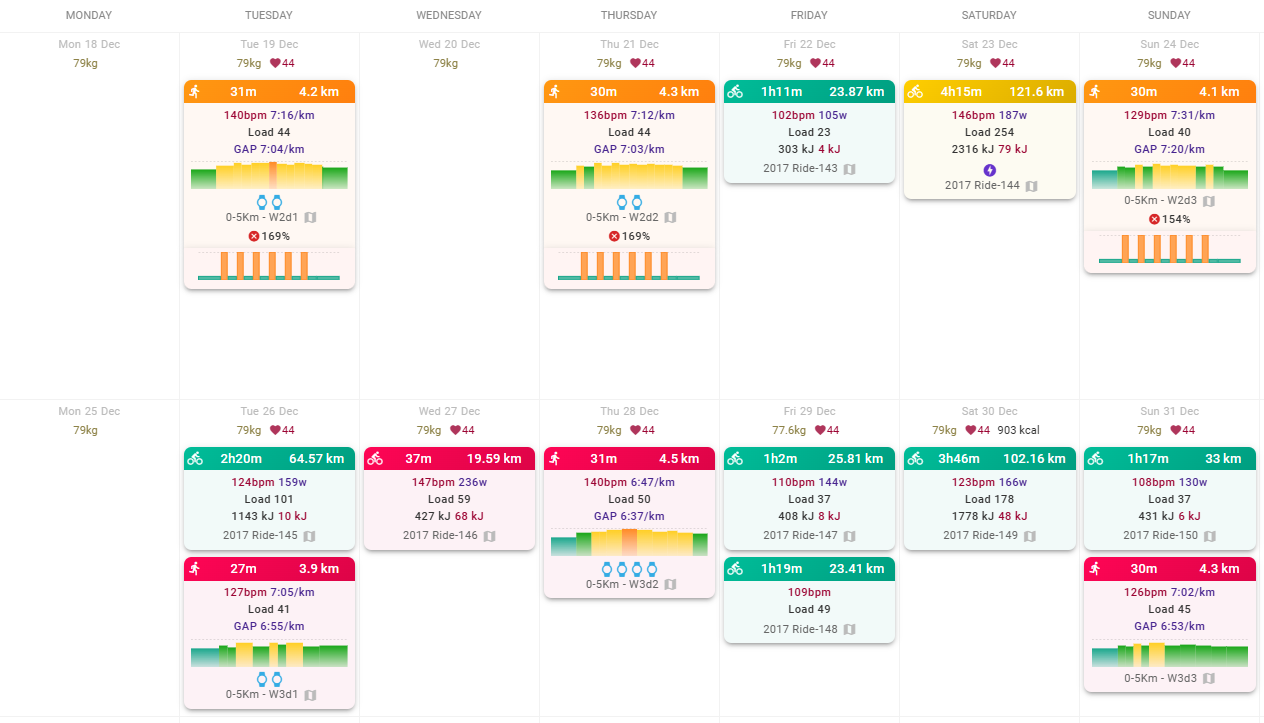Select the Wednesday column header
1264x723 pixels.
449,15
